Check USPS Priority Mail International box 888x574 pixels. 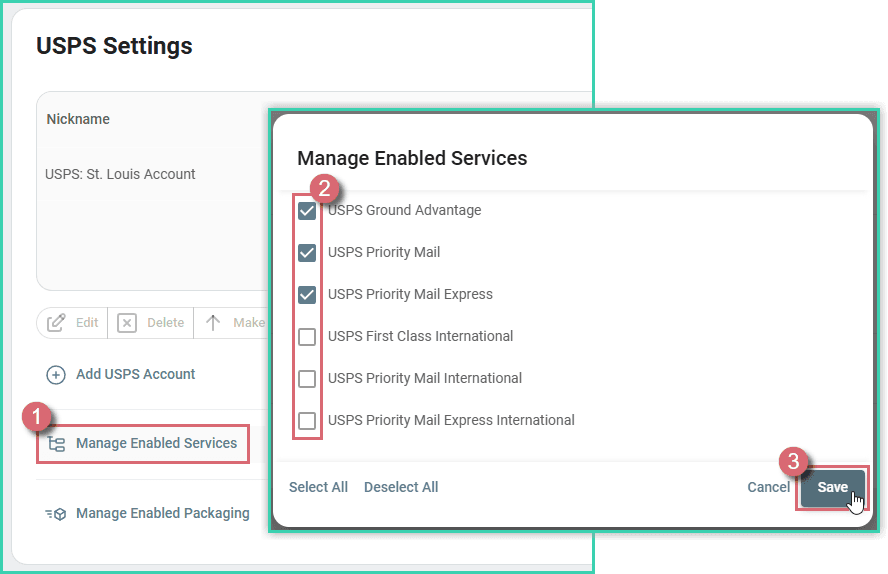click(x=307, y=379)
